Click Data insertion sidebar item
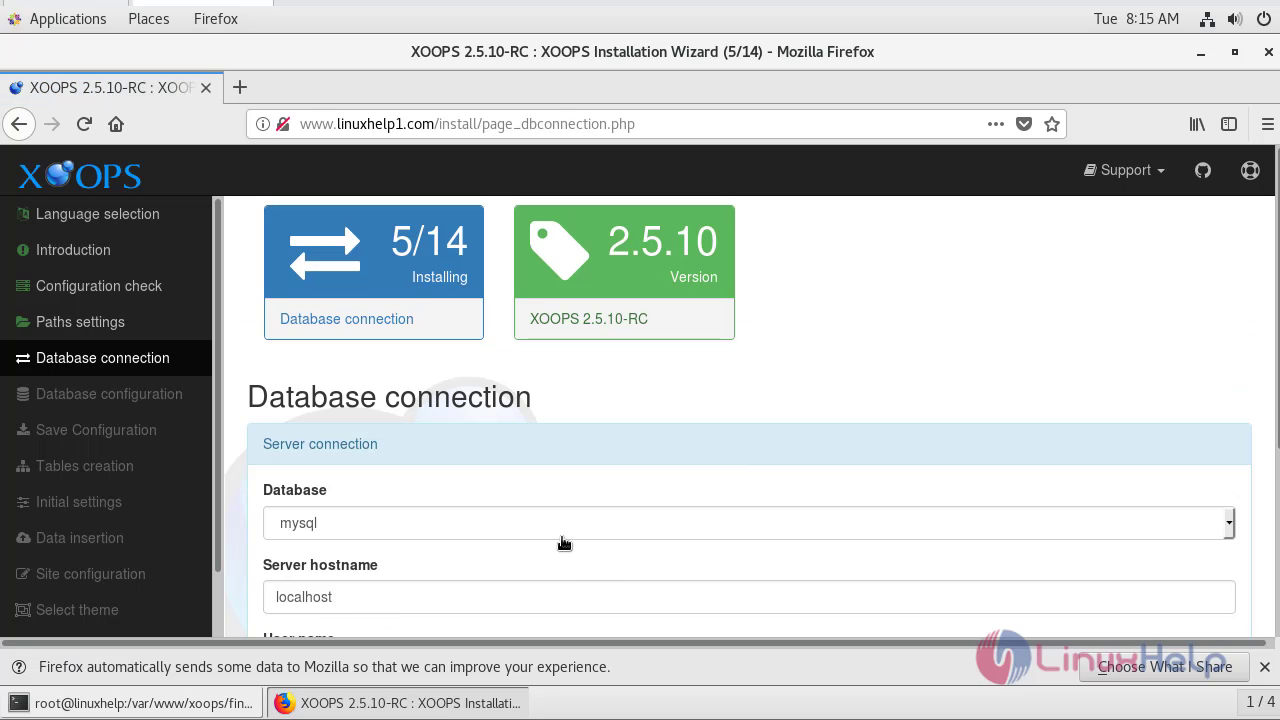Image resolution: width=1280 pixels, height=720 pixels. [x=106, y=538]
